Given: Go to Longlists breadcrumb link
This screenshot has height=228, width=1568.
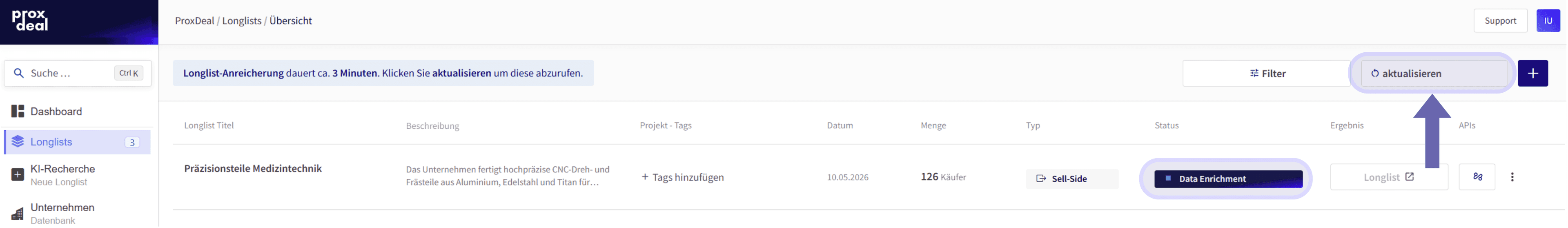Looking at the screenshot, I should click(242, 21).
